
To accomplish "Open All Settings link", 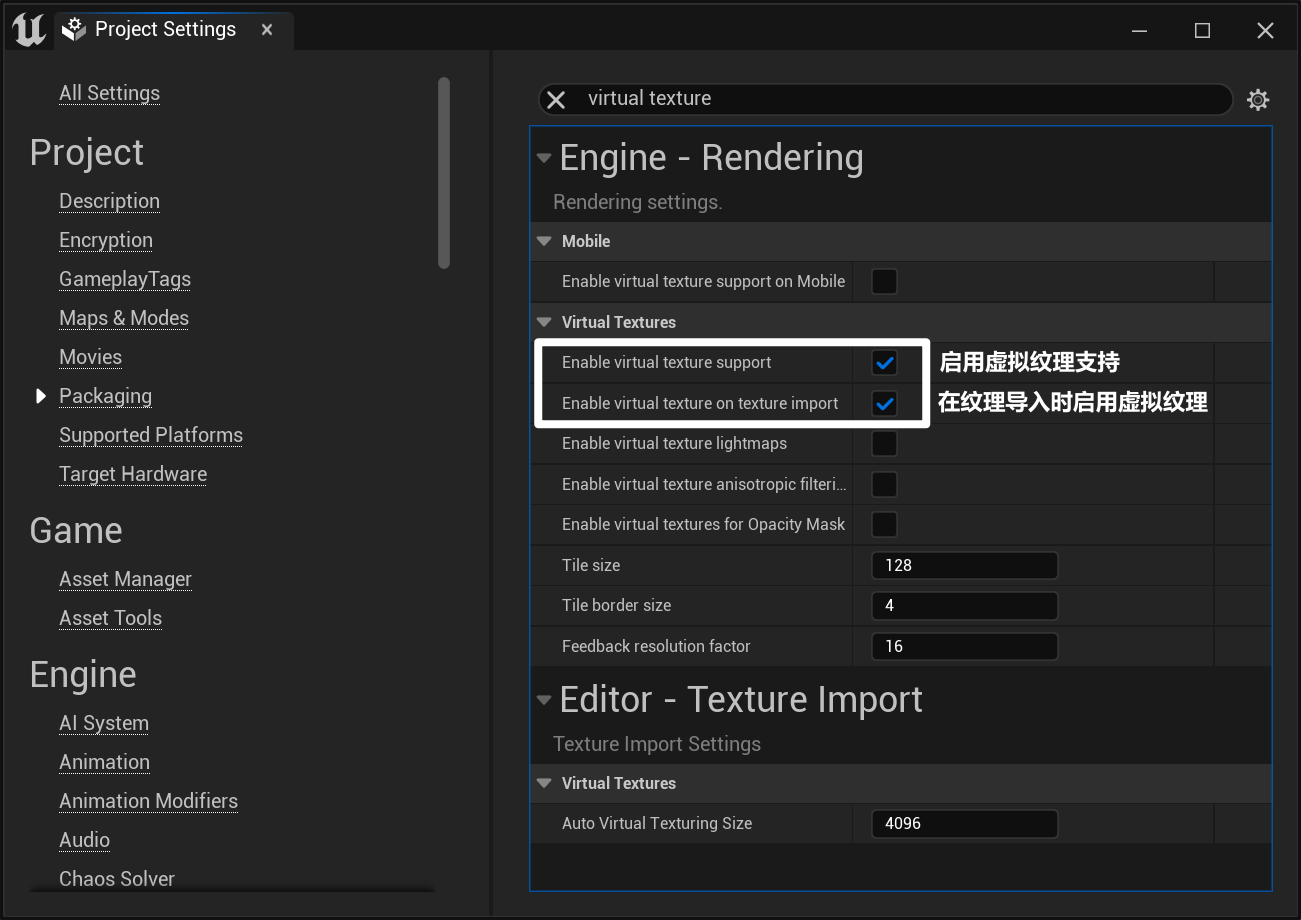I will pyautogui.click(x=109, y=93).
